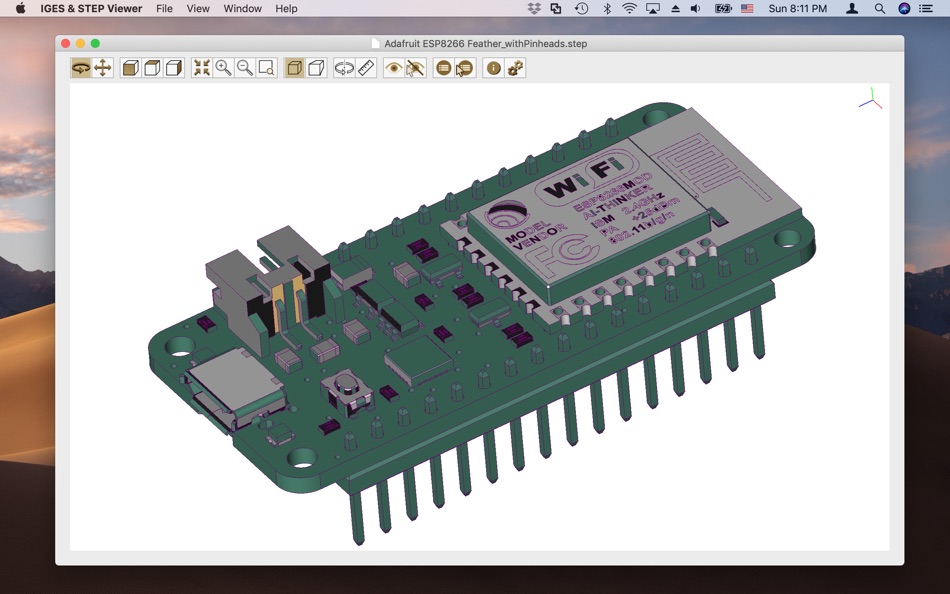Open the Info icon
This screenshot has height=594, width=950.
click(x=493, y=68)
